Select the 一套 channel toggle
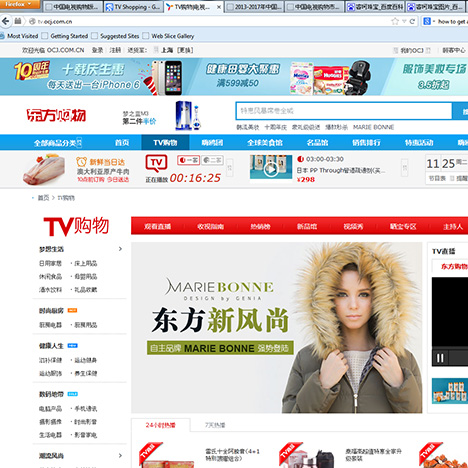Viewport: 468px width, 468px height. (188, 160)
